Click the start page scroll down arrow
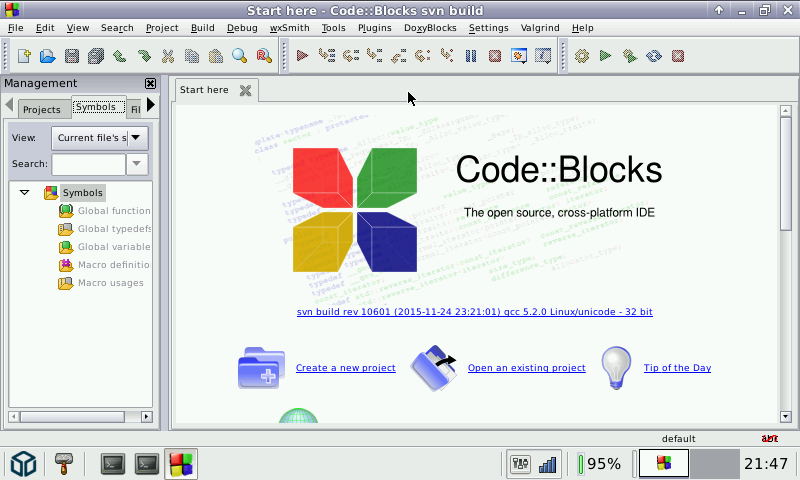The width and height of the screenshot is (800, 480). coord(785,417)
